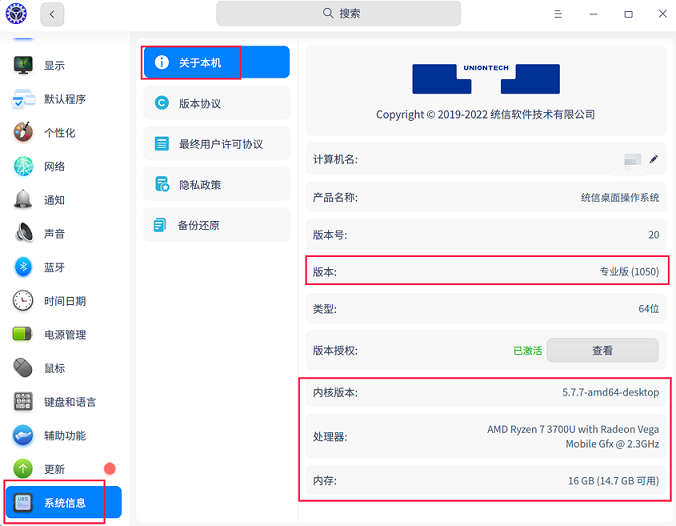Click the 搜索 search field
The width and height of the screenshot is (676, 526).
(x=338, y=13)
